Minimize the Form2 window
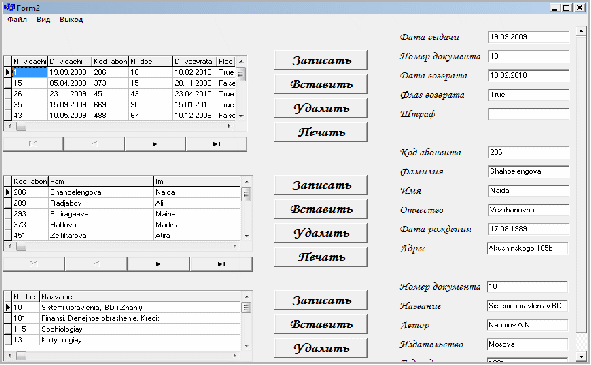The width and height of the screenshot is (591, 365). click(x=555, y=8)
